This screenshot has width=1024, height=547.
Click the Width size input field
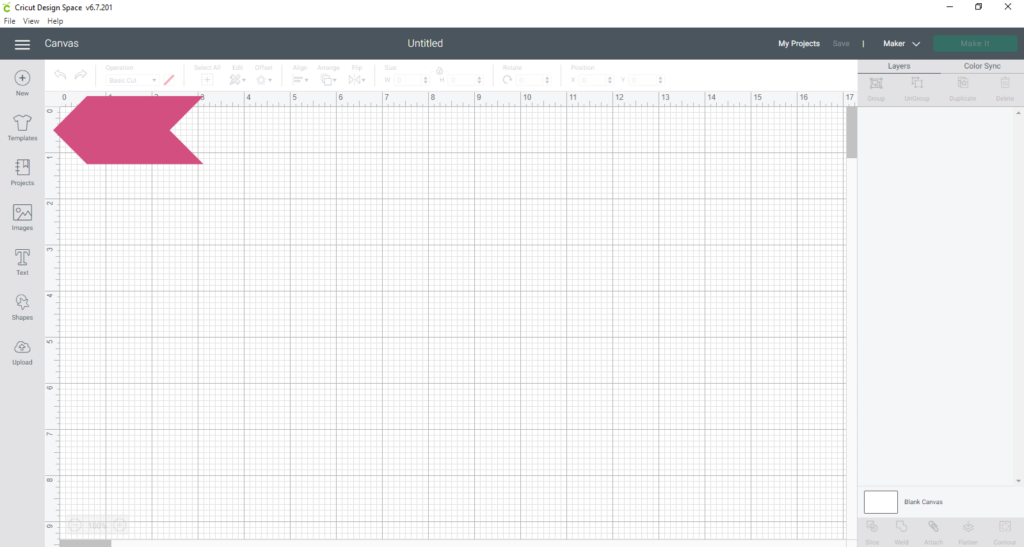408,80
